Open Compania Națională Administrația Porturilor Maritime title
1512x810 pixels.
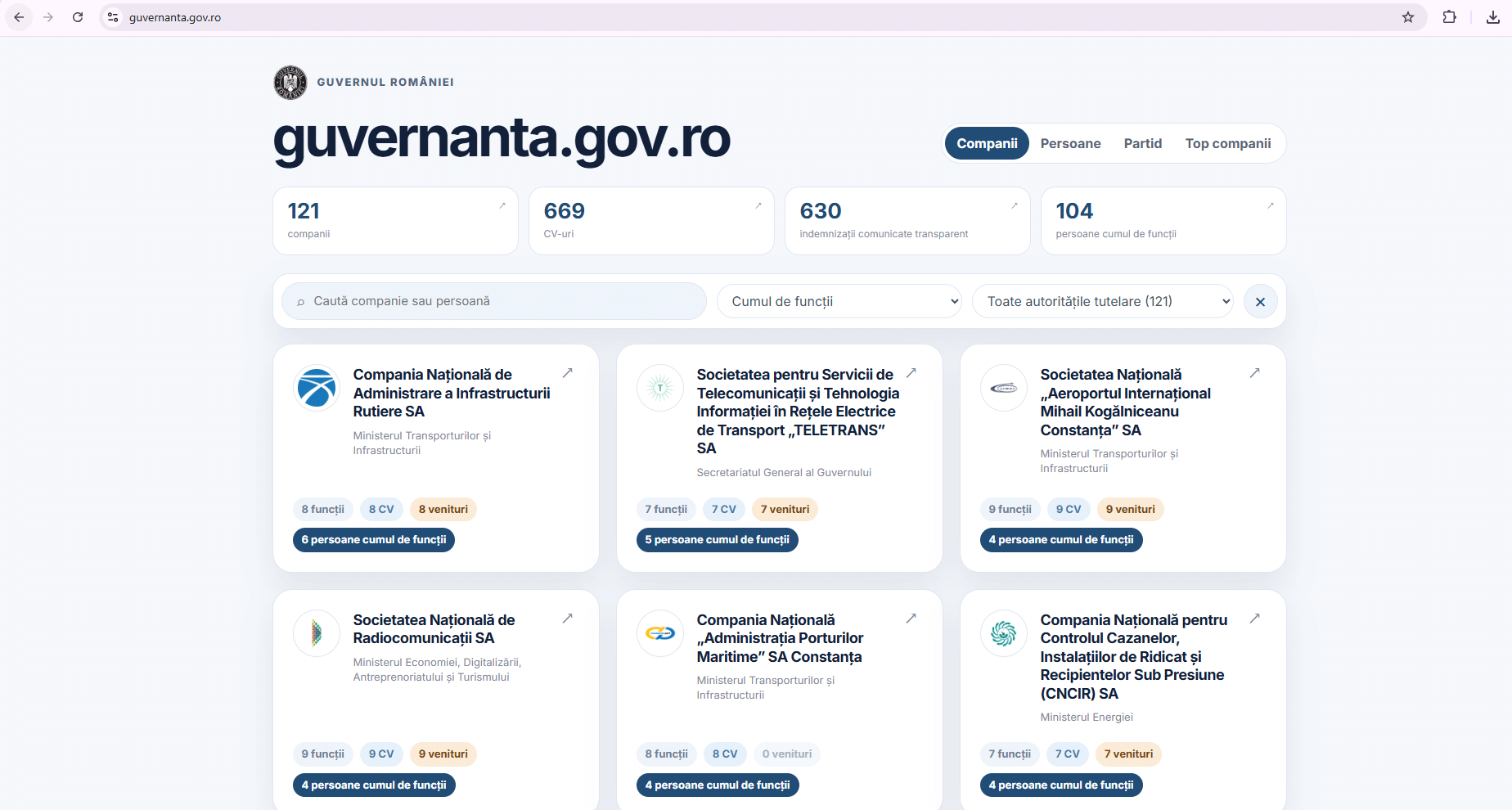(x=780, y=638)
